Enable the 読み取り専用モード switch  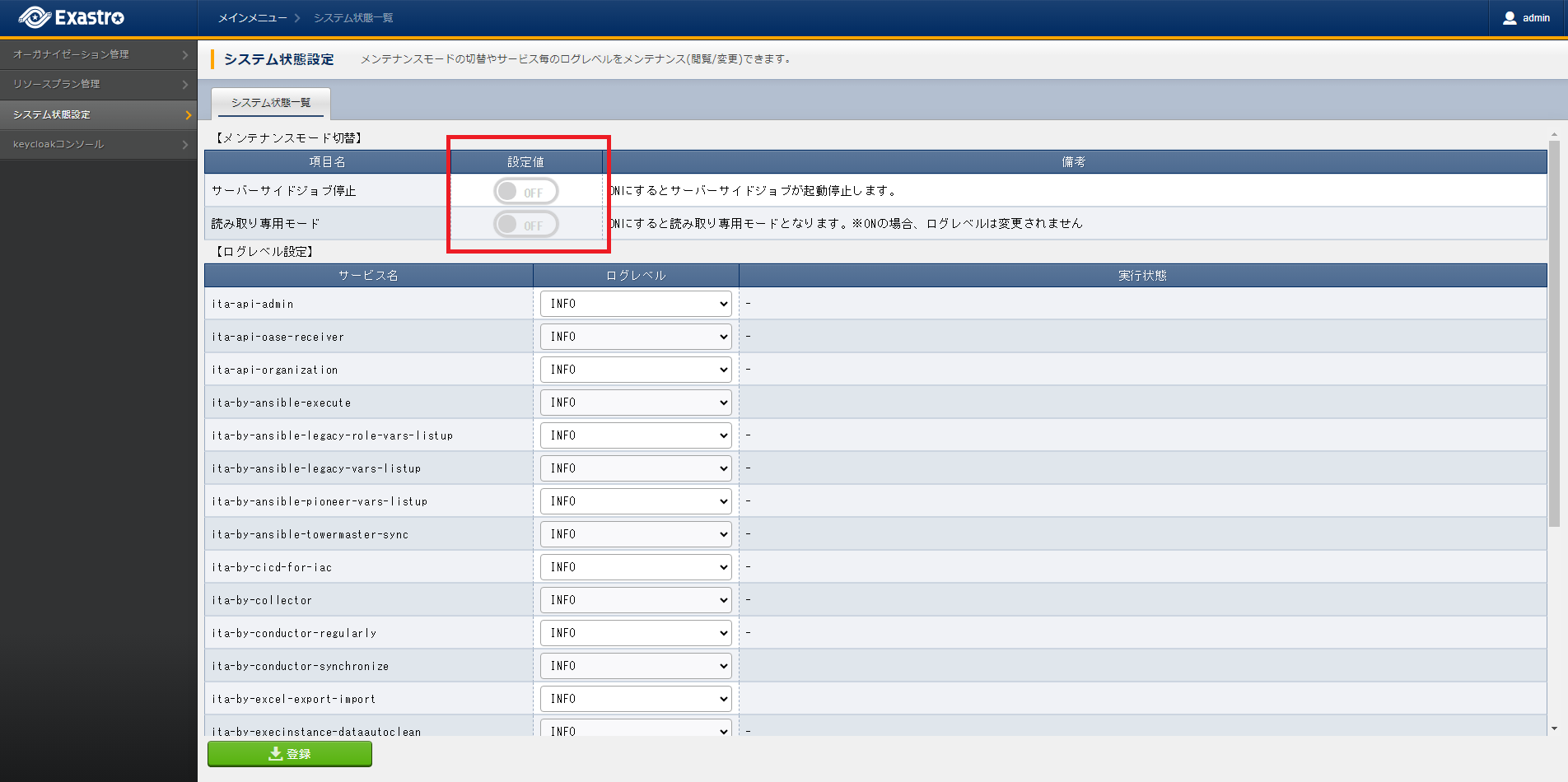click(x=525, y=224)
